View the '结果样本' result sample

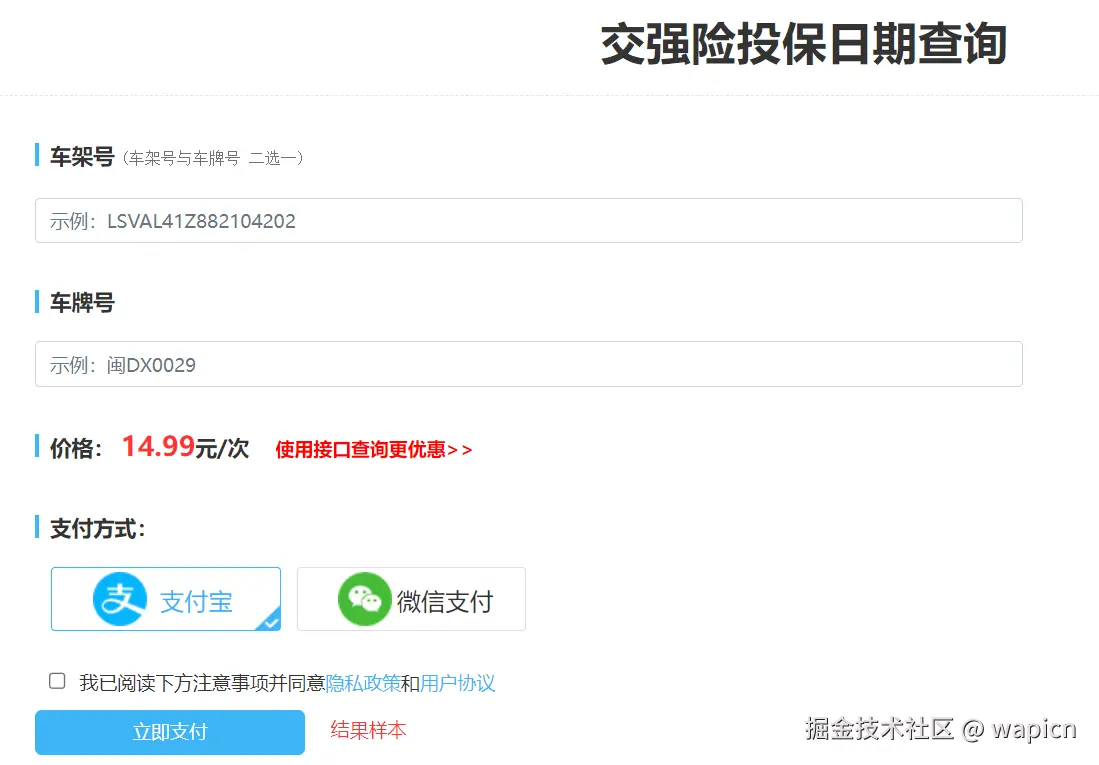tap(368, 731)
